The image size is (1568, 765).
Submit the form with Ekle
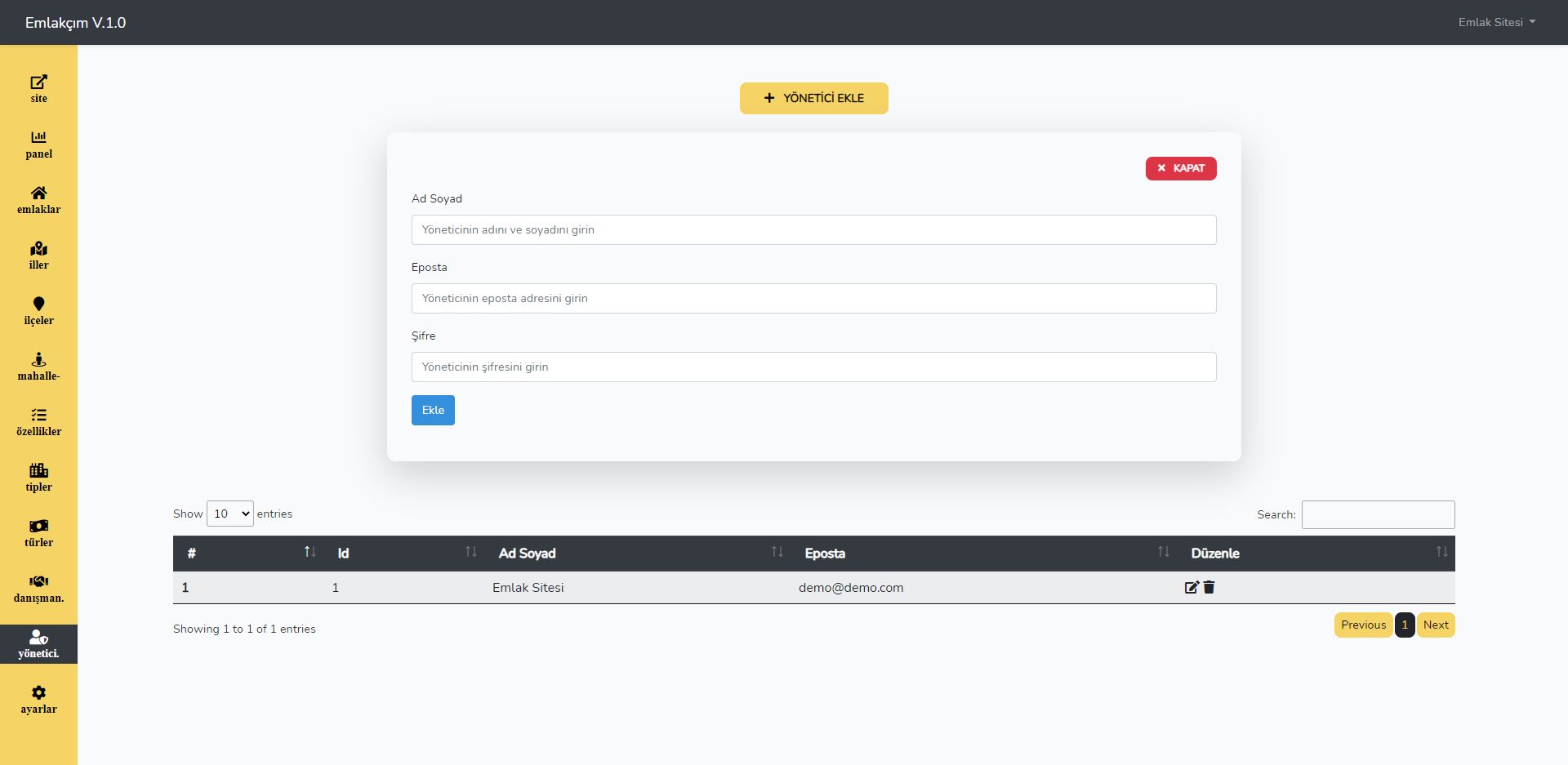point(433,410)
